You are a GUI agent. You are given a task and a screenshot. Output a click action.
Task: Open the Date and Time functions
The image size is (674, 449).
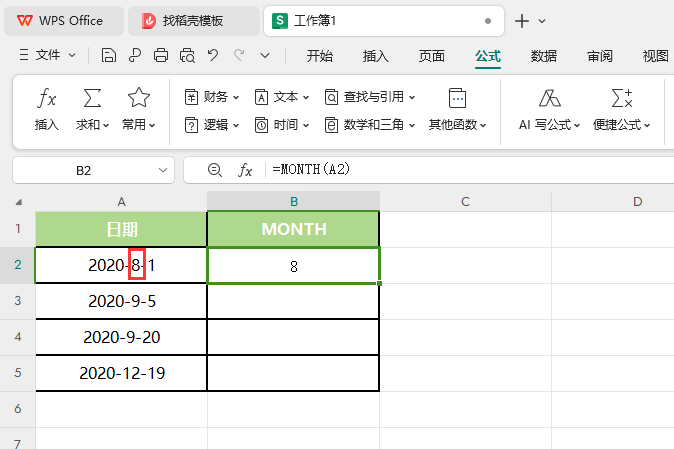pos(282,125)
